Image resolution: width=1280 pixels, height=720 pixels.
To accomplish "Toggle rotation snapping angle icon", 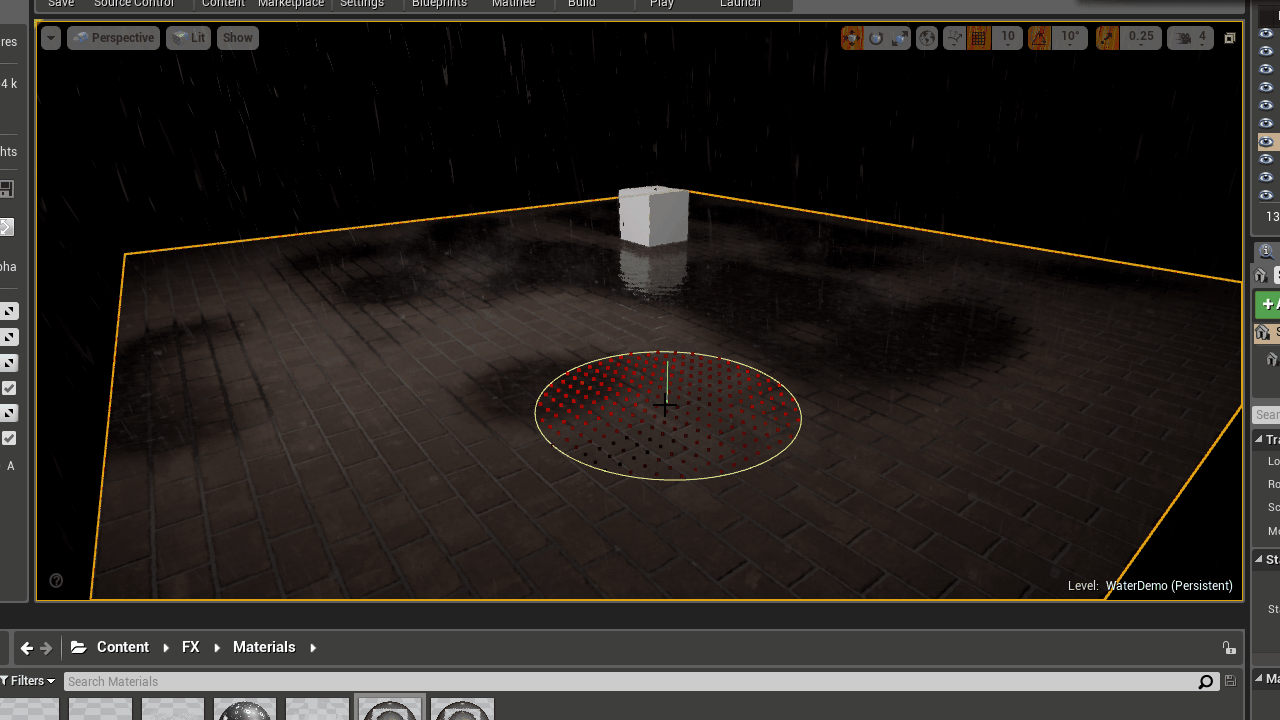I will [1040, 38].
